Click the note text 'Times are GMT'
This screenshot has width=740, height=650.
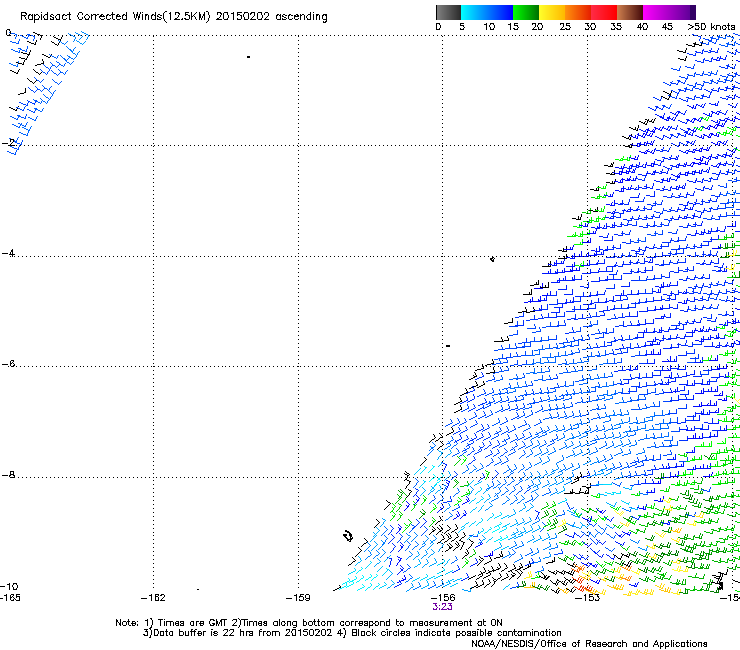(193, 623)
